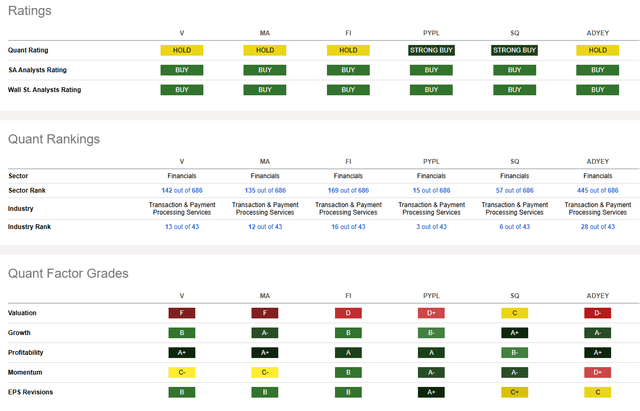Click the Sector Rank row label
This screenshot has height=411, width=640.
click(x=27, y=191)
